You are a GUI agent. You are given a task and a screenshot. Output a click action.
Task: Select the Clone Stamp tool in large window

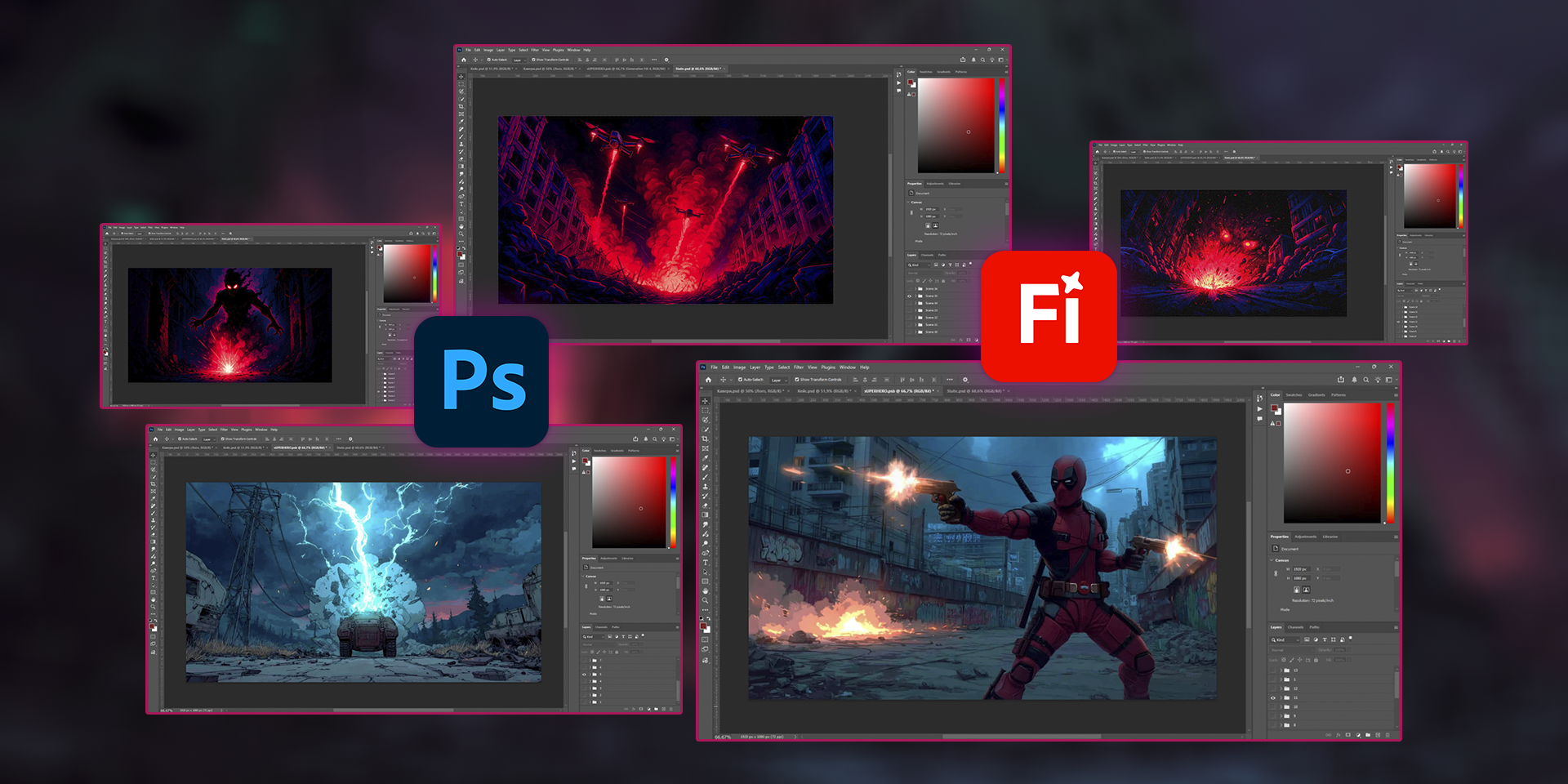tap(706, 487)
